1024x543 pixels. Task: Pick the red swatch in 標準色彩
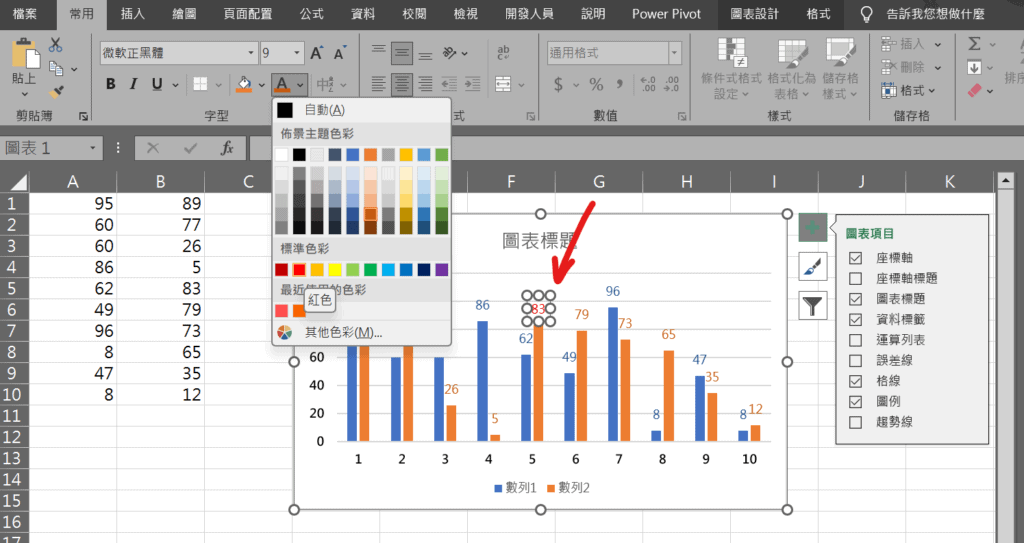click(299, 270)
